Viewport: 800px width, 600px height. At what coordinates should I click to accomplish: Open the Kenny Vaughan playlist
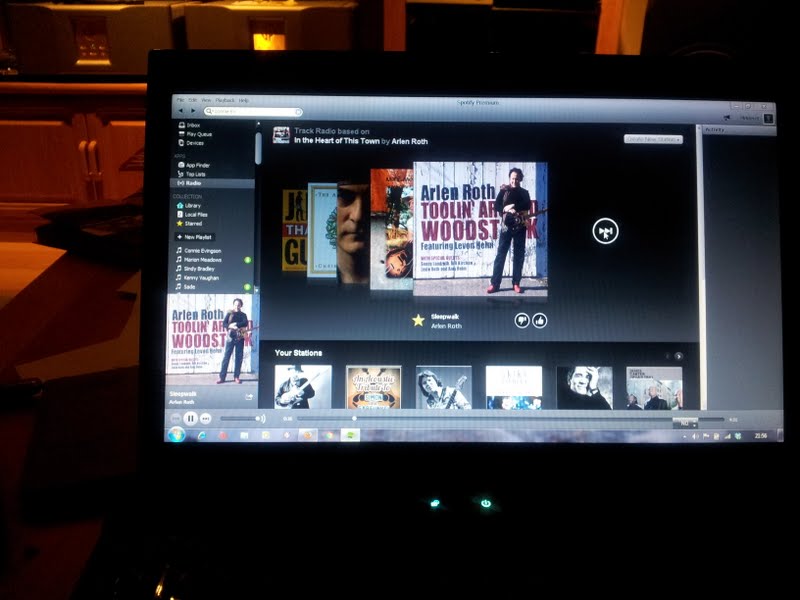click(197, 278)
